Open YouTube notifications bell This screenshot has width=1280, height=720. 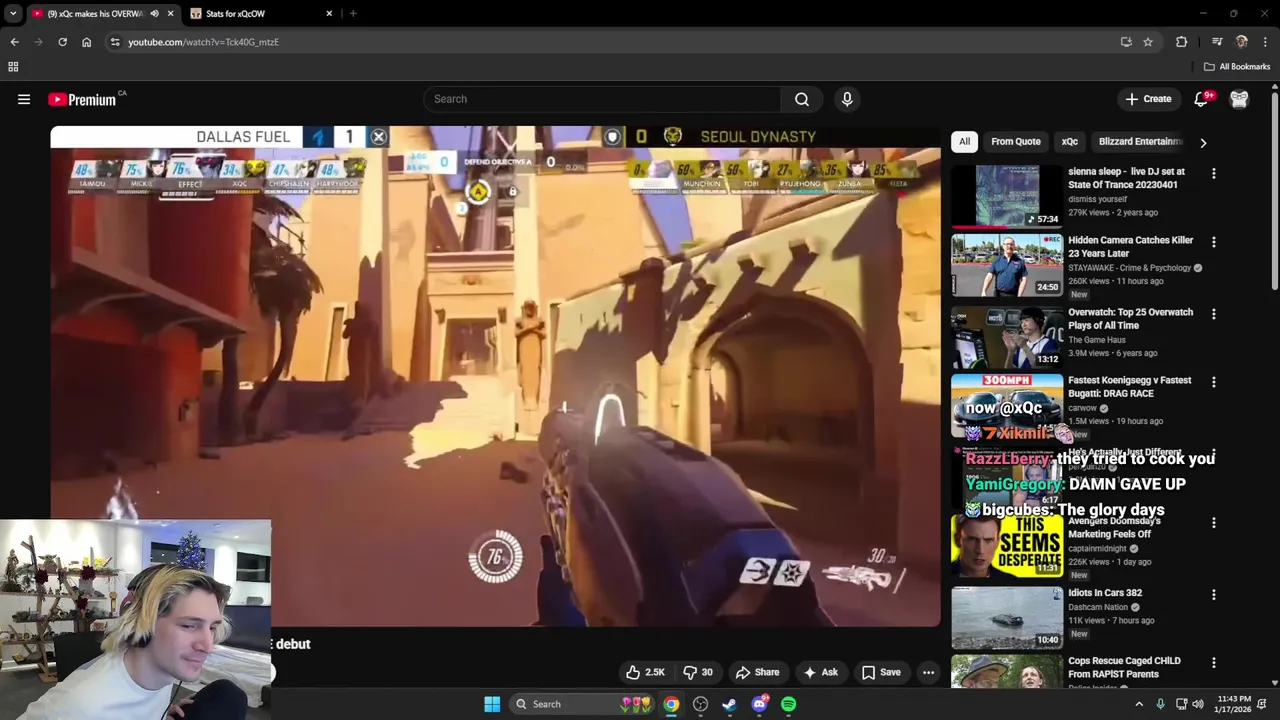1201,99
